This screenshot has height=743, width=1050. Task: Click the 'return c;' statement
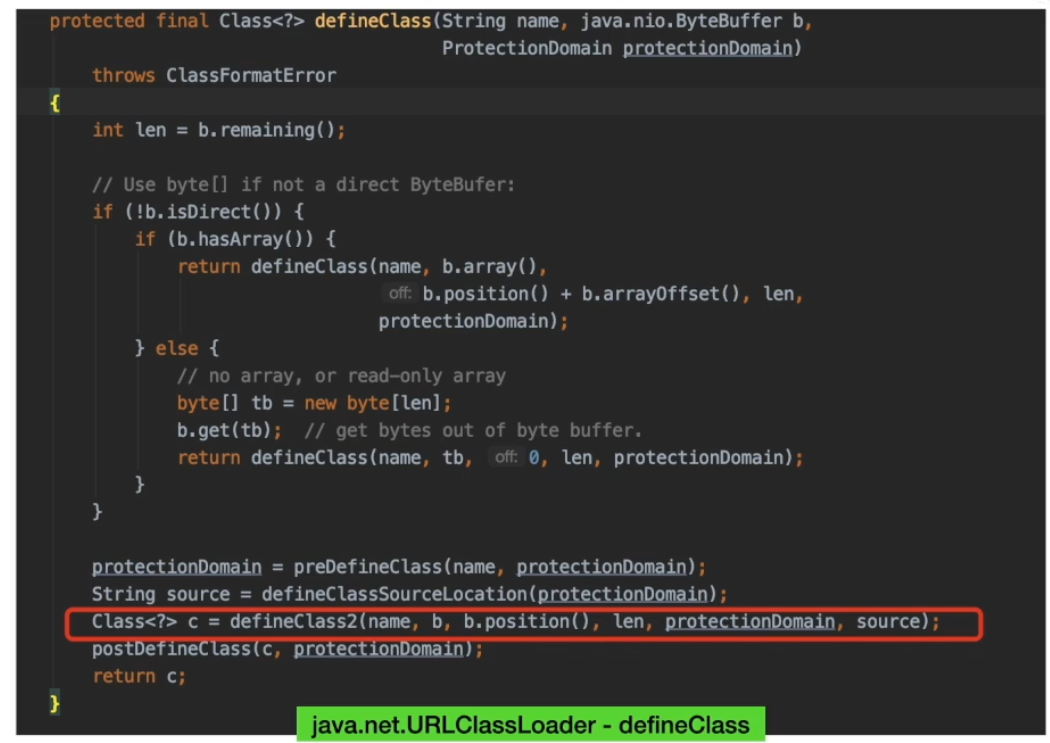pyautogui.click(x=139, y=677)
